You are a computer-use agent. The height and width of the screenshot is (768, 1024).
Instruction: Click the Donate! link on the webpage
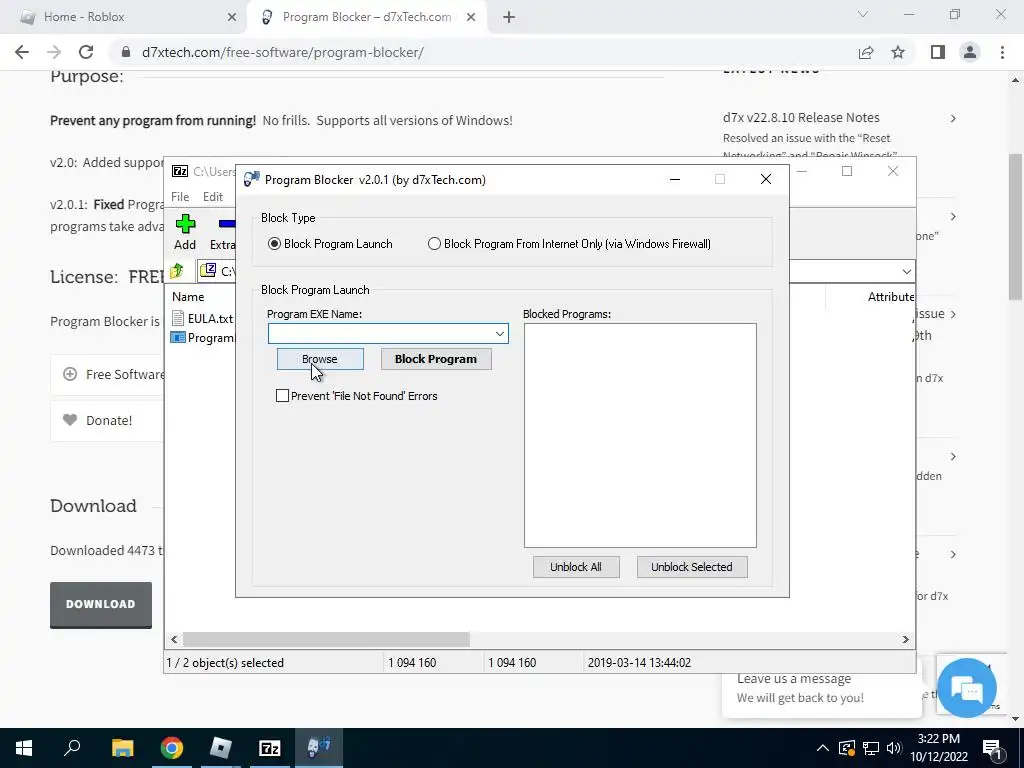pos(109,421)
